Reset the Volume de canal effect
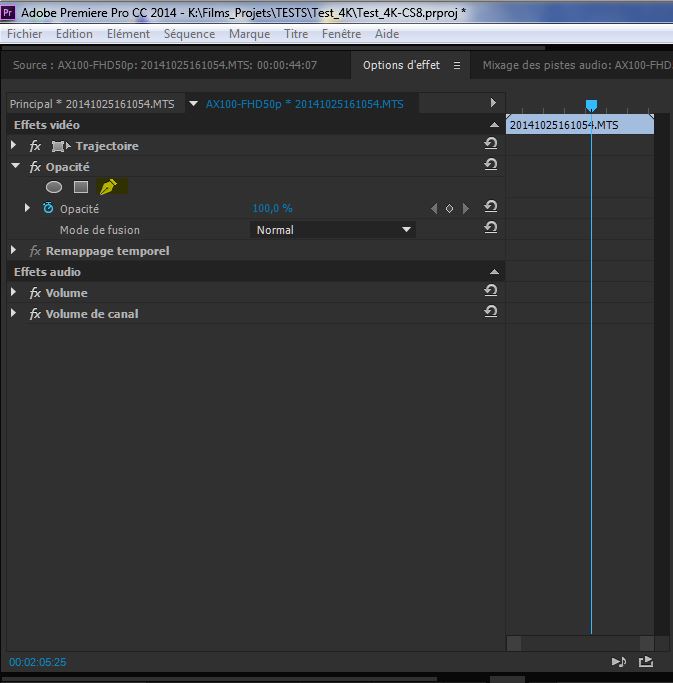The height and width of the screenshot is (683, 673). pos(490,313)
